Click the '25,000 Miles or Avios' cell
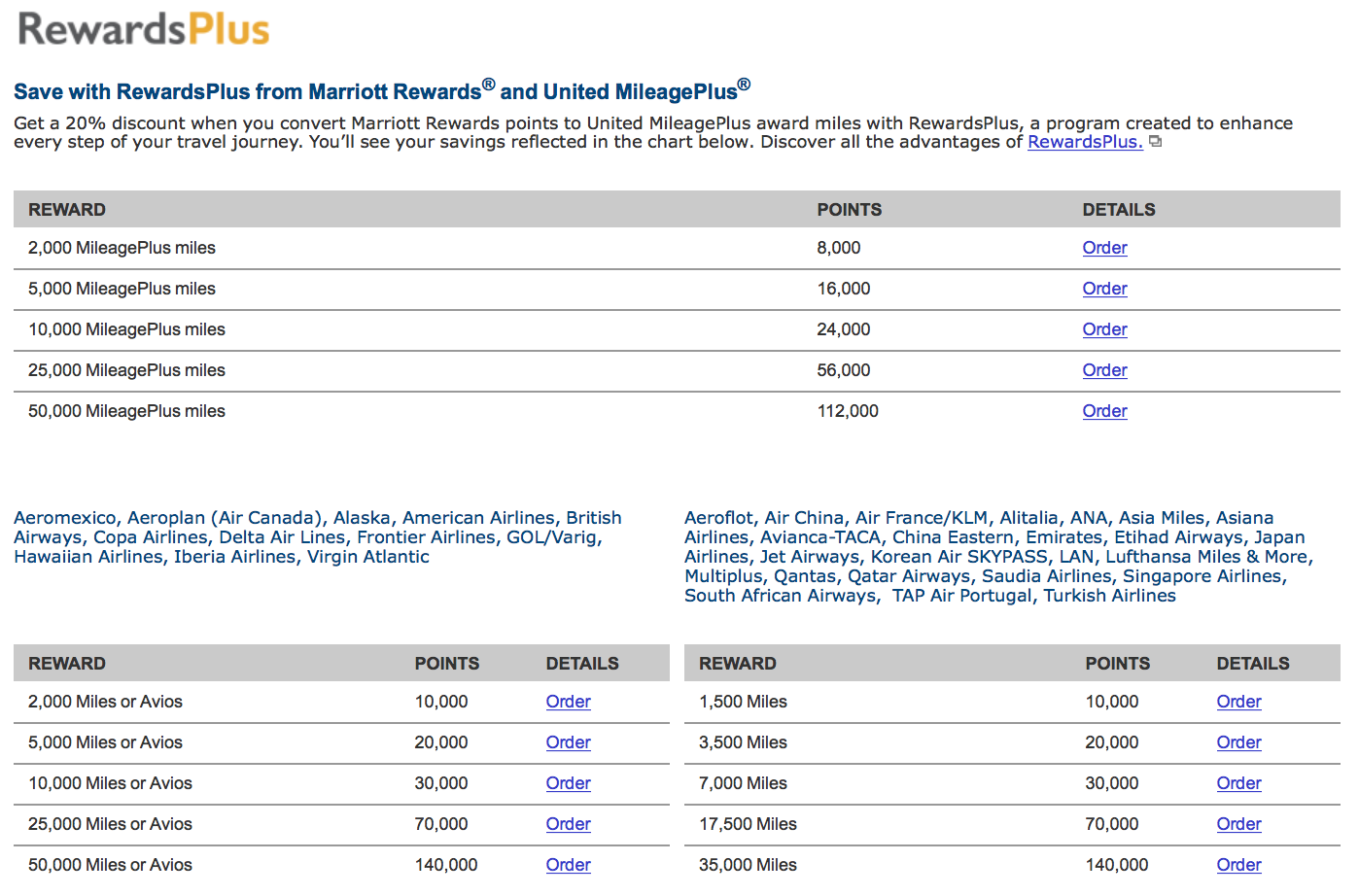This screenshot has width=1359, height=896. click(x=110, y=824)
